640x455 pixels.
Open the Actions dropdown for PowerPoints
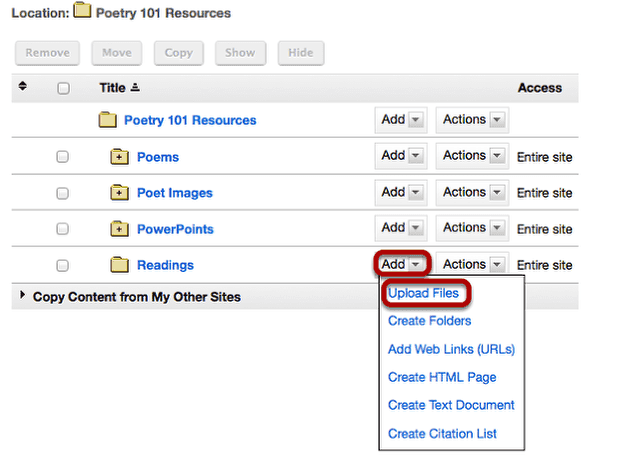click(x=472, y=228)
